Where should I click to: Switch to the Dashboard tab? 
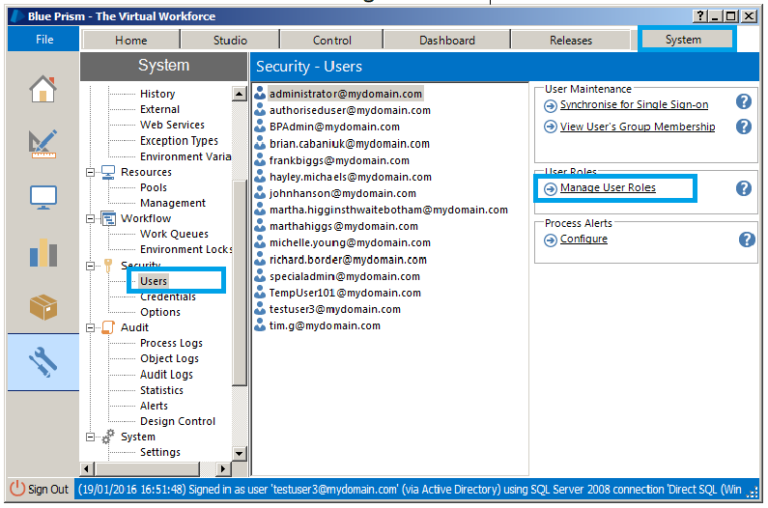click(x=447, y=40)
